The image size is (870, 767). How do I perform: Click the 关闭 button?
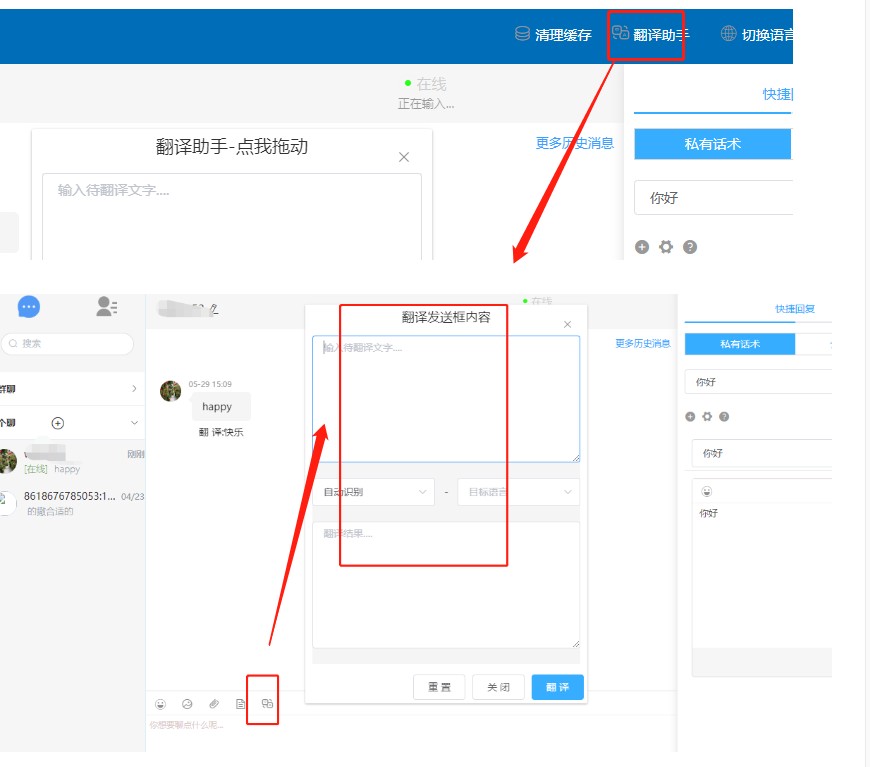[x=498, y=687]
